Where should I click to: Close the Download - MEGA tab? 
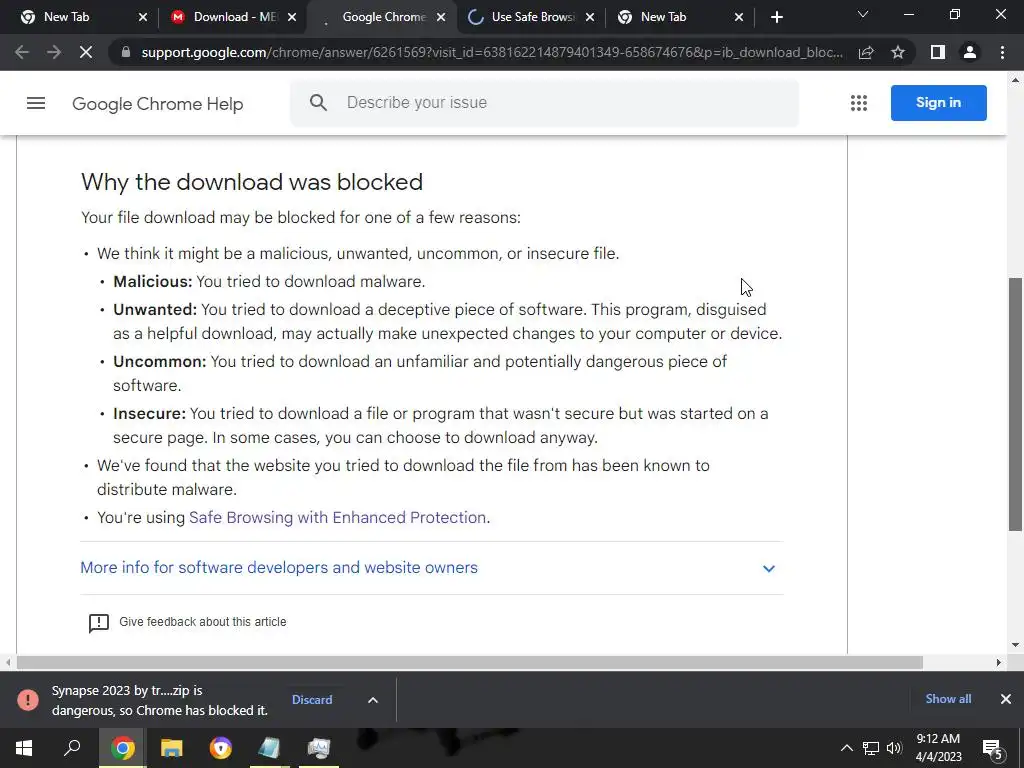[292, 17]
